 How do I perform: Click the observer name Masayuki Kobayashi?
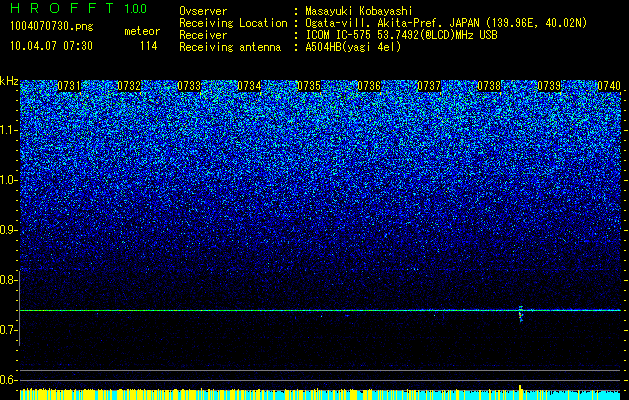(358, 11)
